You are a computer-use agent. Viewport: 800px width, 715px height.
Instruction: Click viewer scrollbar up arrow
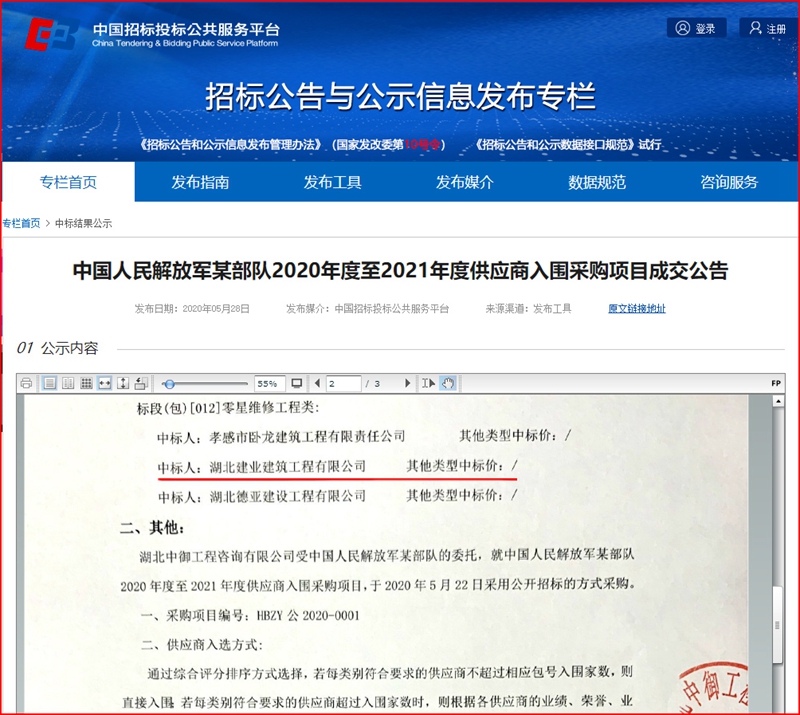pos(778,402)
